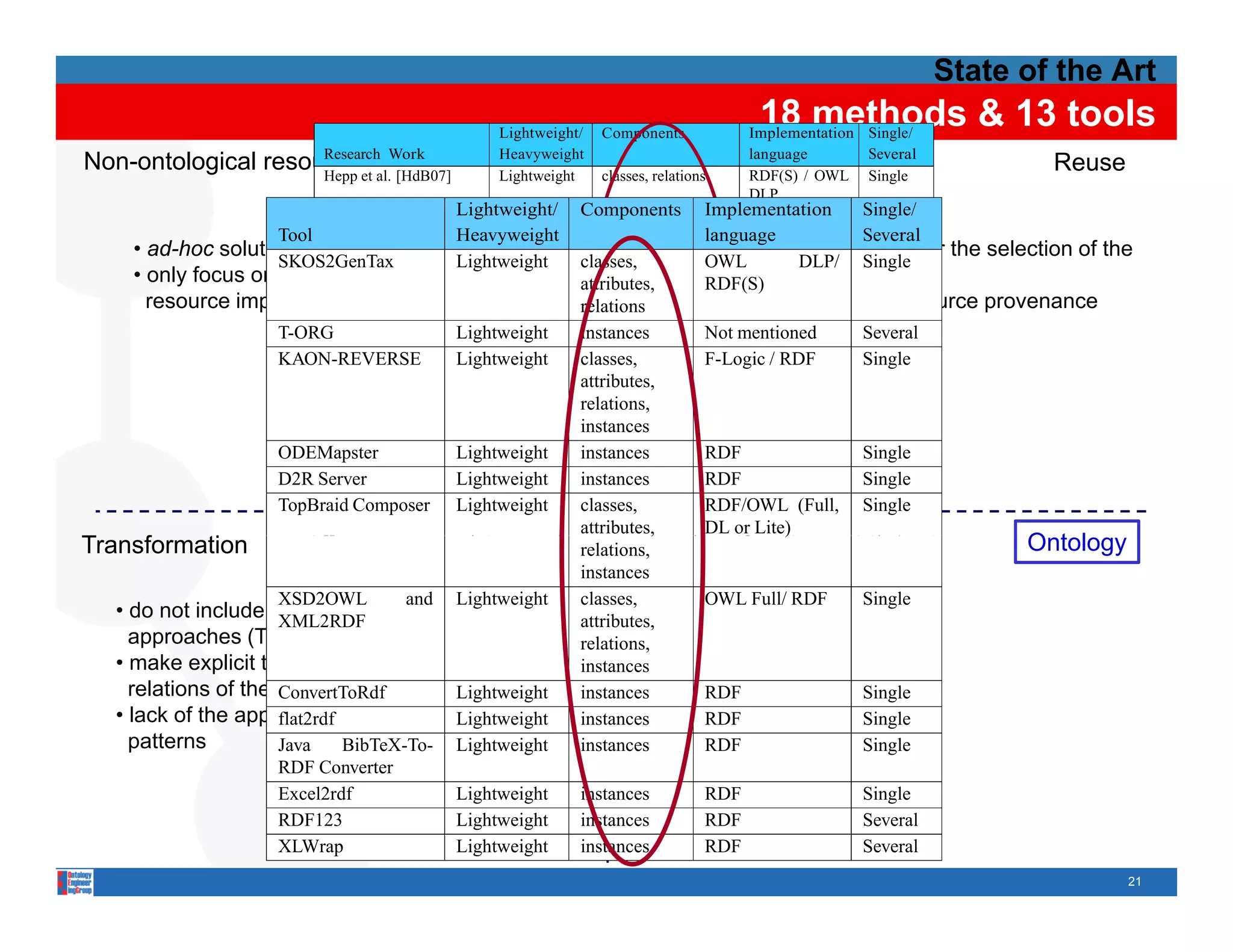Viewport: 1233px width, 952px height.
Task: Select the Hepp et al. [HdB07] cell
Action: click(x=402, y=181)
